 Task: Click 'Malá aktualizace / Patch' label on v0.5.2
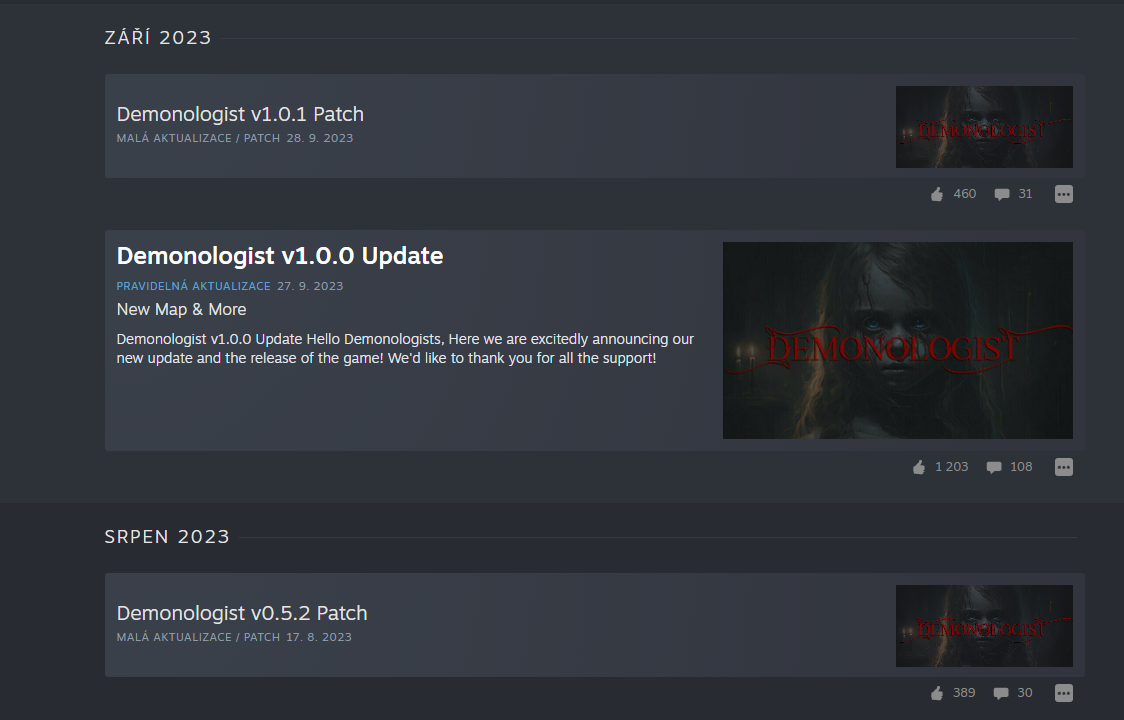(198, 637)
